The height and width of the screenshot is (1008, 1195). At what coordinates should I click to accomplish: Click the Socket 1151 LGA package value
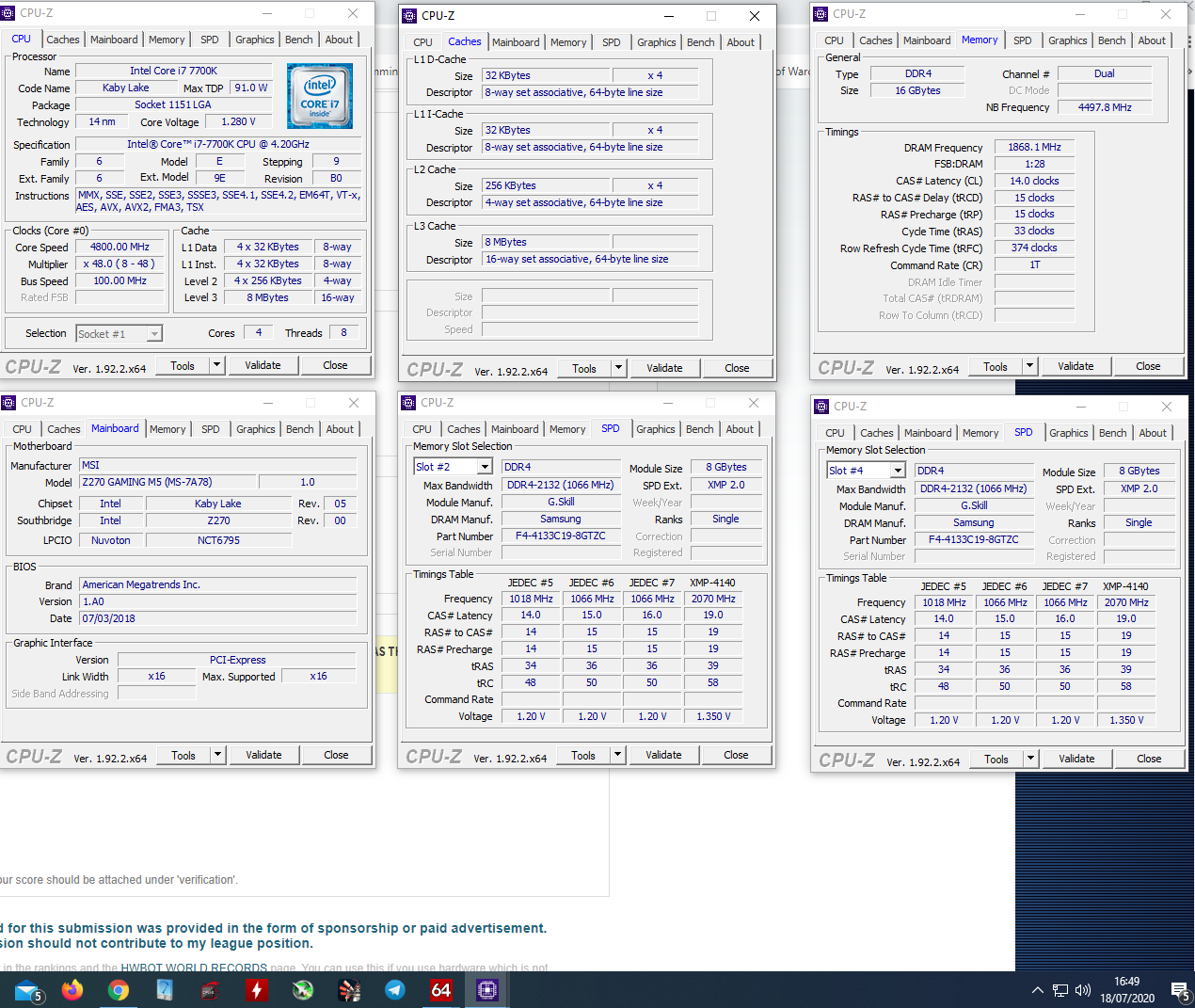click(x=173, y=104)
